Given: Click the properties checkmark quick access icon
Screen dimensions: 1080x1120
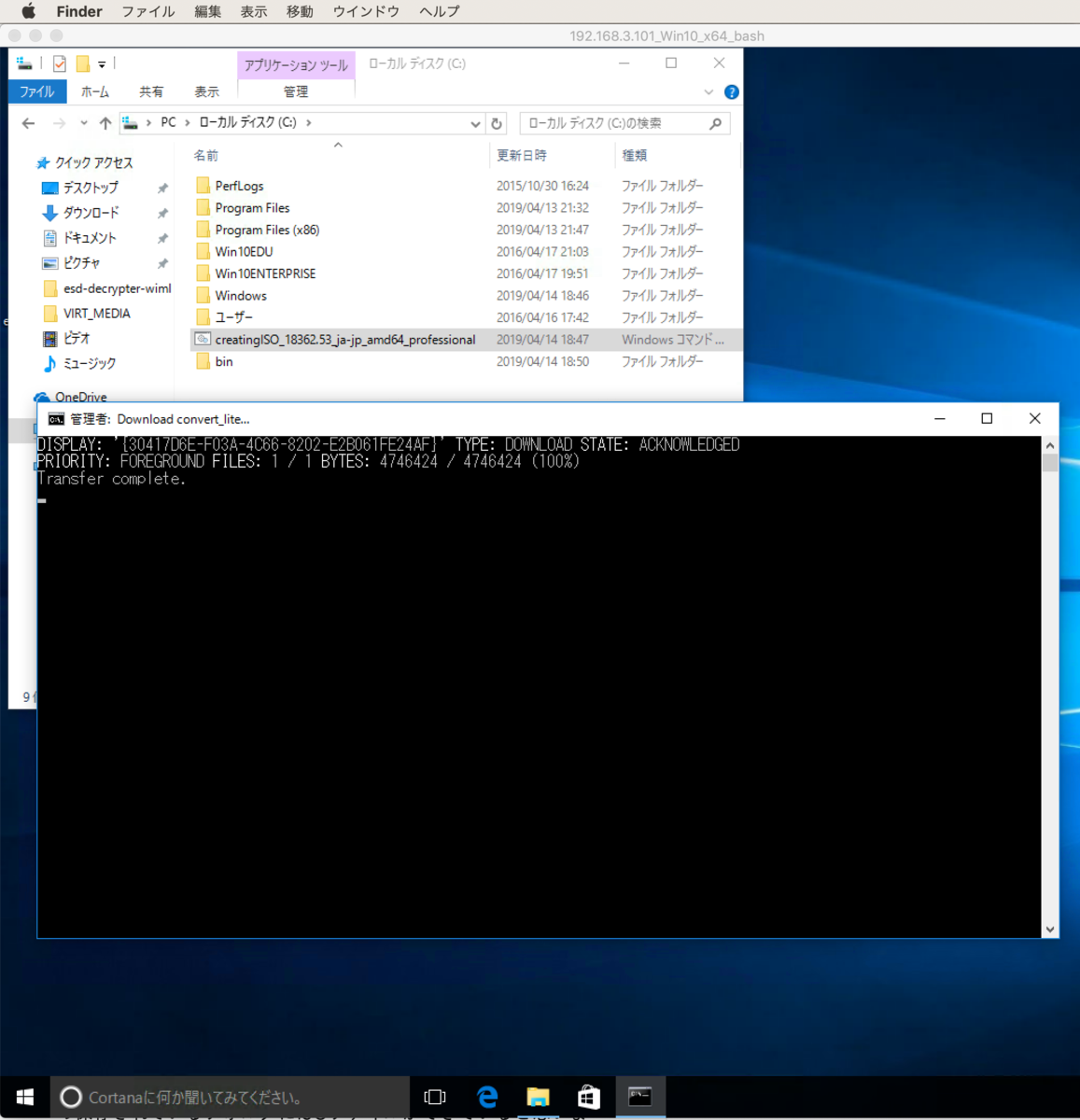Looking at the screenshot, I should point(60,63).
